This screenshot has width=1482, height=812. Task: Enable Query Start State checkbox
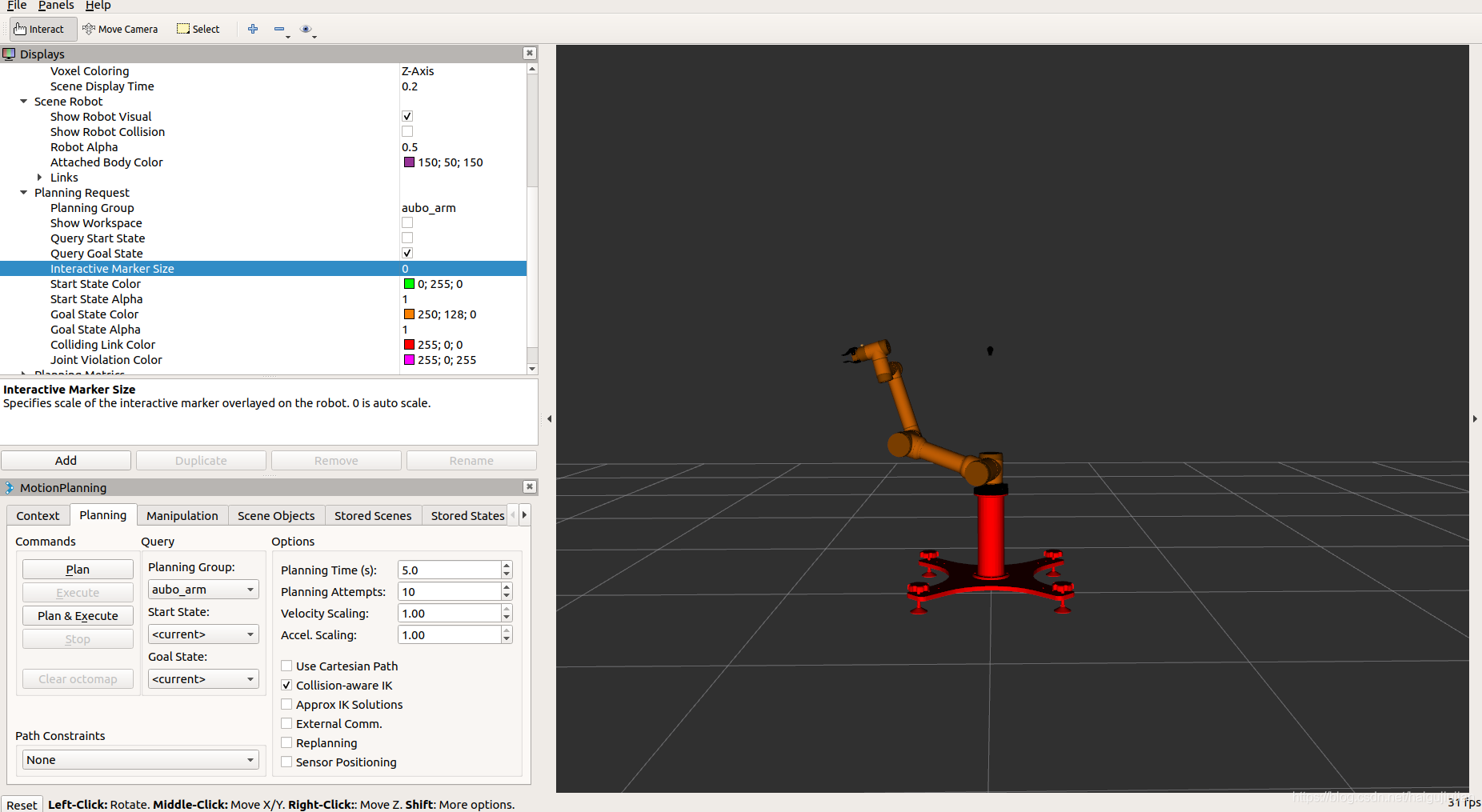pos(407,238)
